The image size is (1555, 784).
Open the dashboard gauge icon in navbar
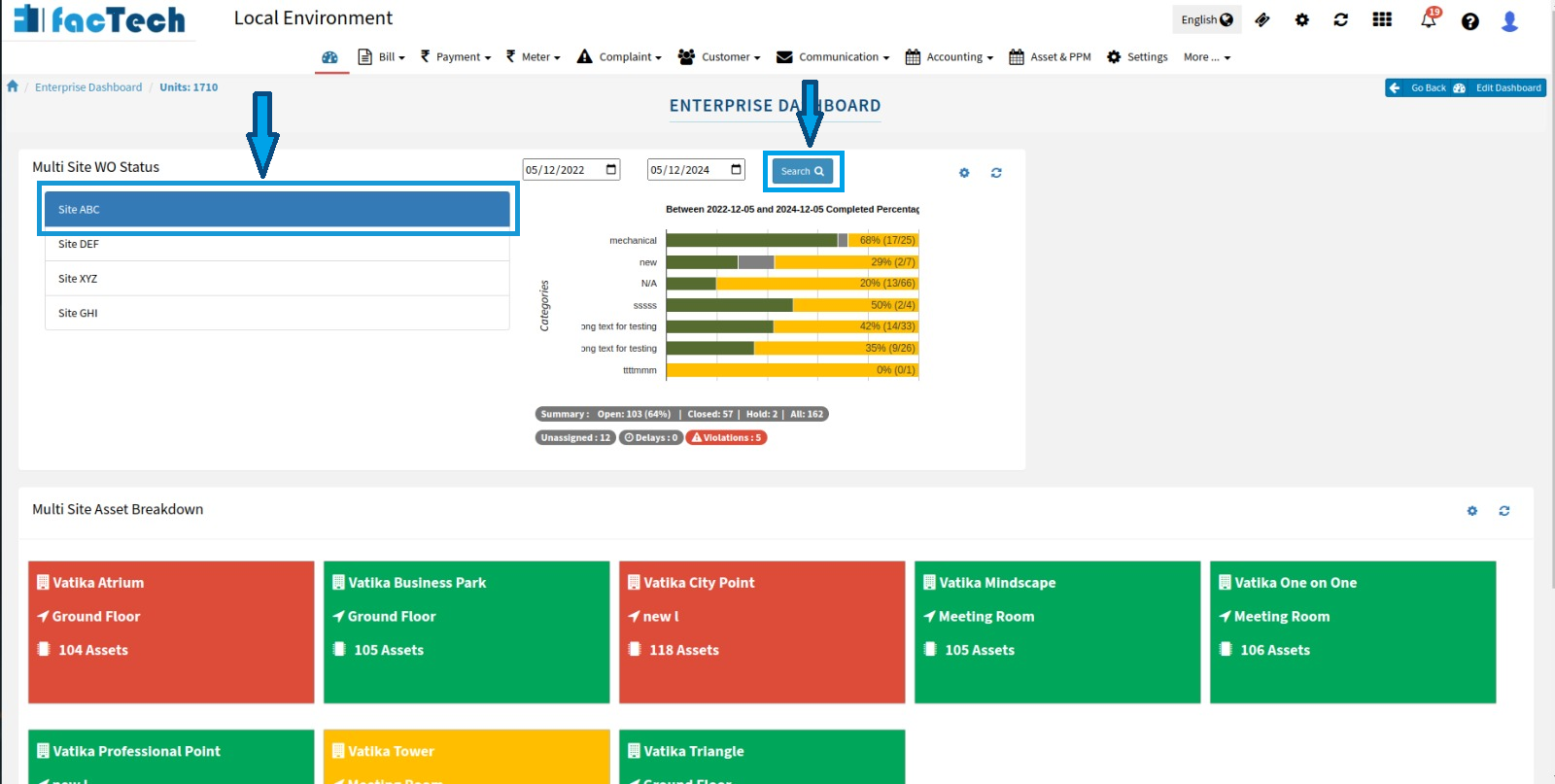click(x=330, y=57)
